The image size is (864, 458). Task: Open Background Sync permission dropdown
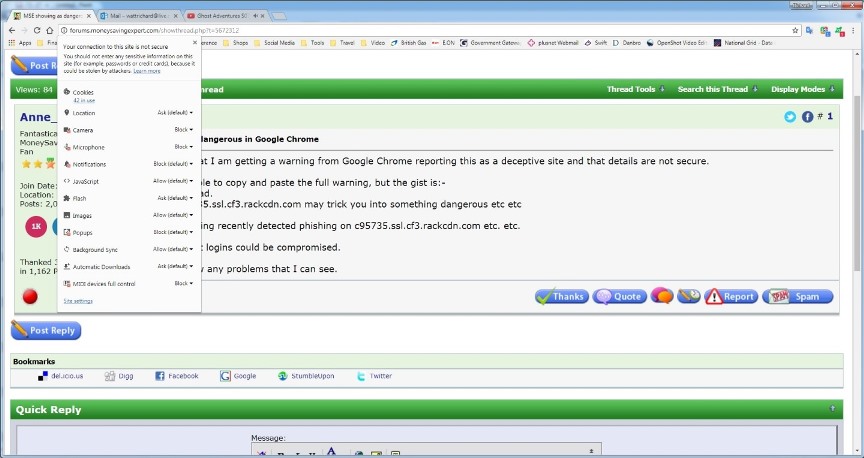173,249
